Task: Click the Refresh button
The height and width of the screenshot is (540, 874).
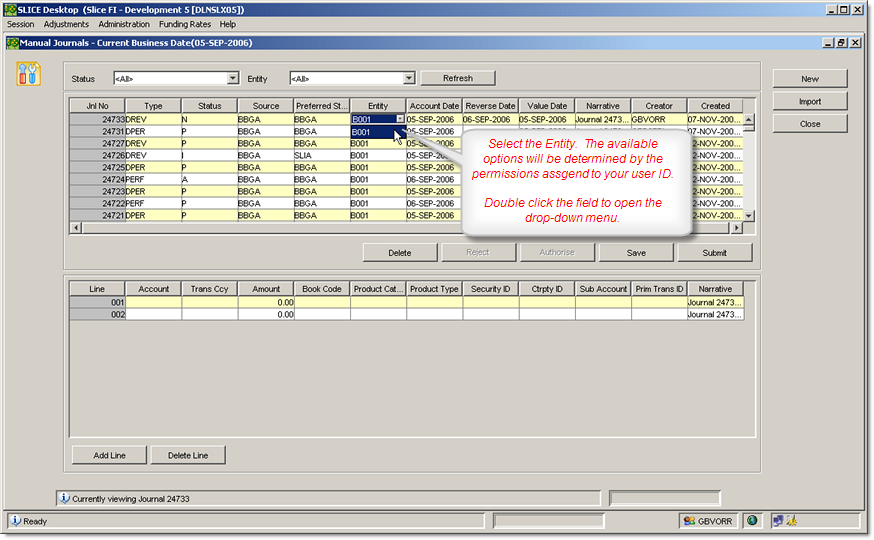Action: coord(457,78)
